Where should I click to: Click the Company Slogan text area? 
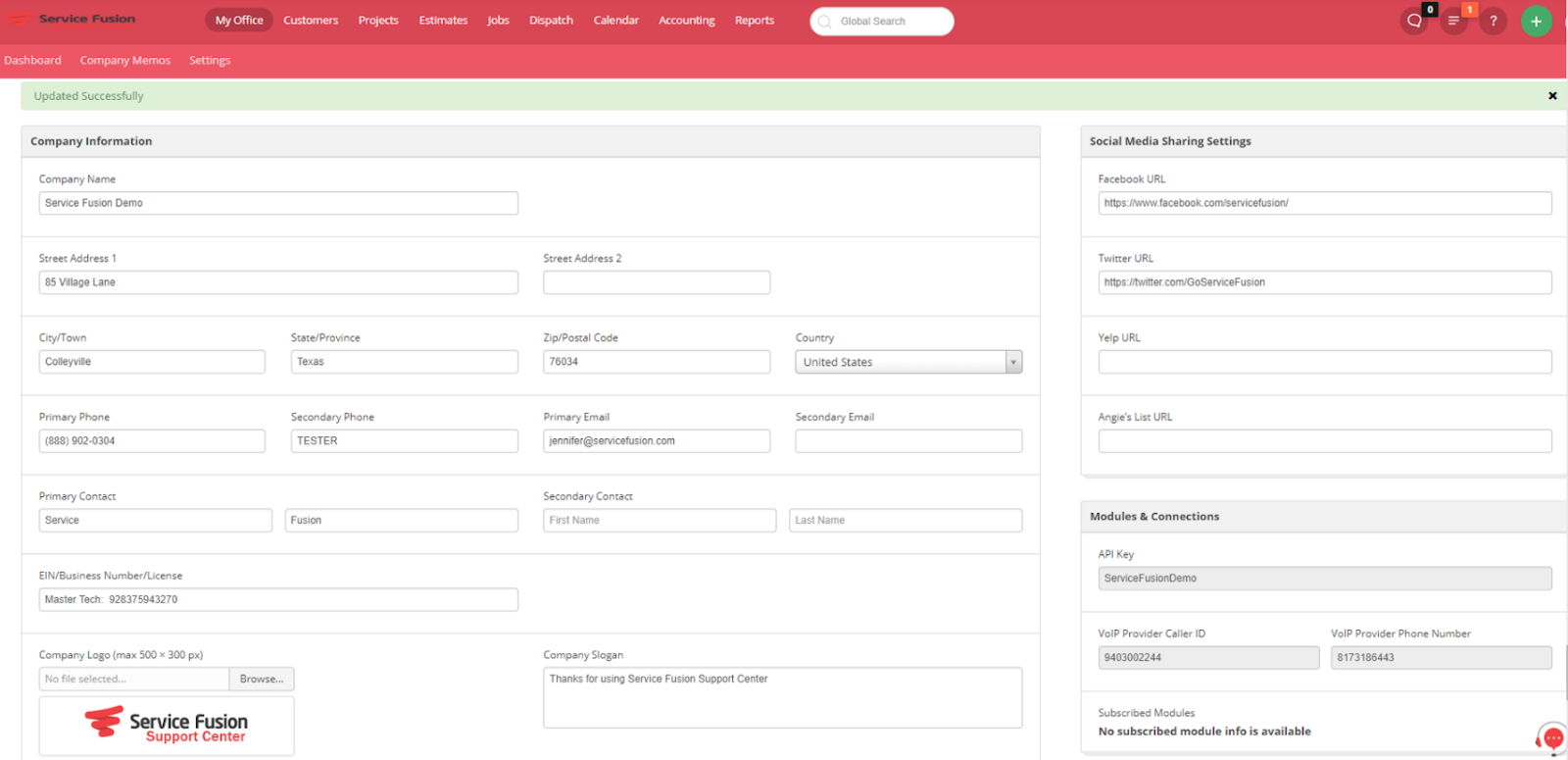(783, 698)
